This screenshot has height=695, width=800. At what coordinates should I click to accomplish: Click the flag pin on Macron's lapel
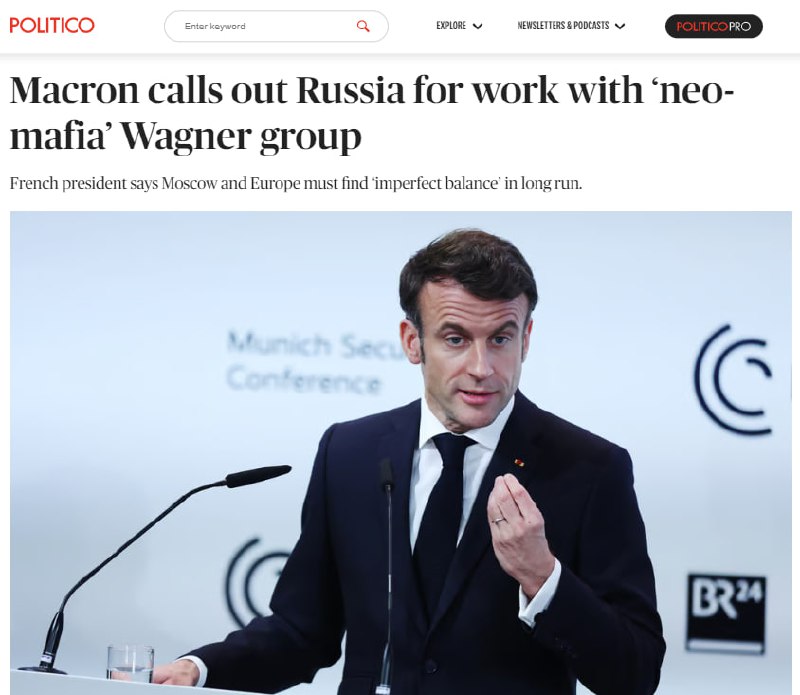519,463
